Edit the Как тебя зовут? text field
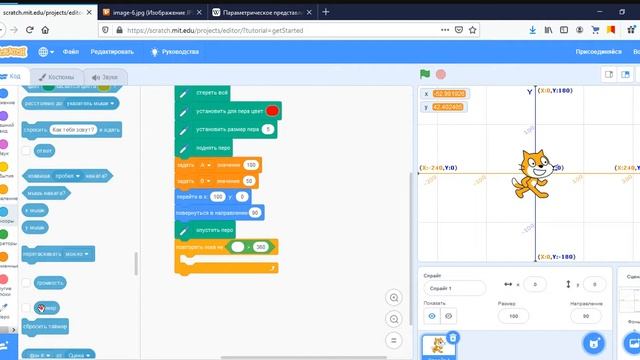Screen dimensions: 640x360 coord(73,130)
